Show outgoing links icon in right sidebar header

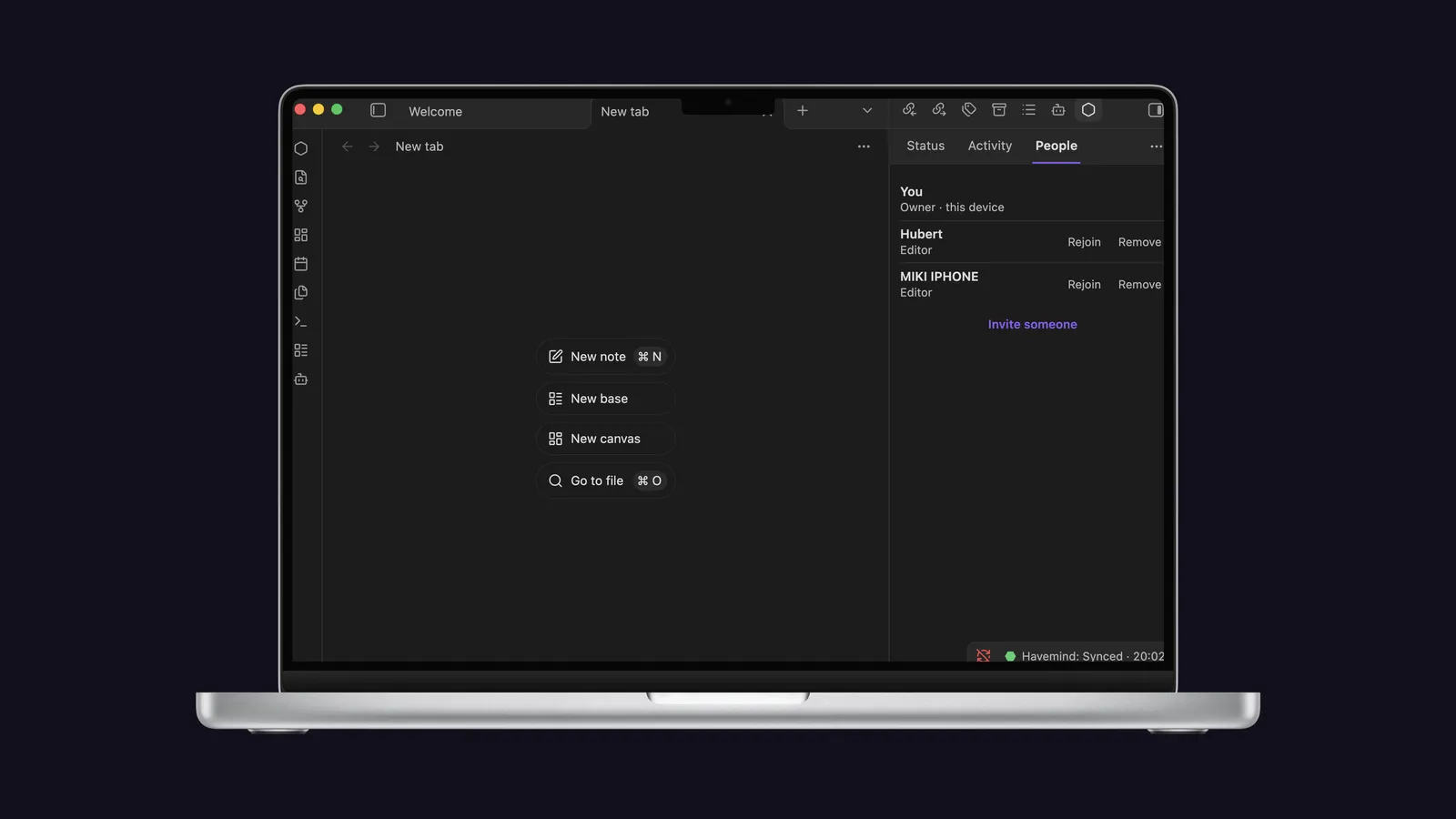click(x=939, y=110)
